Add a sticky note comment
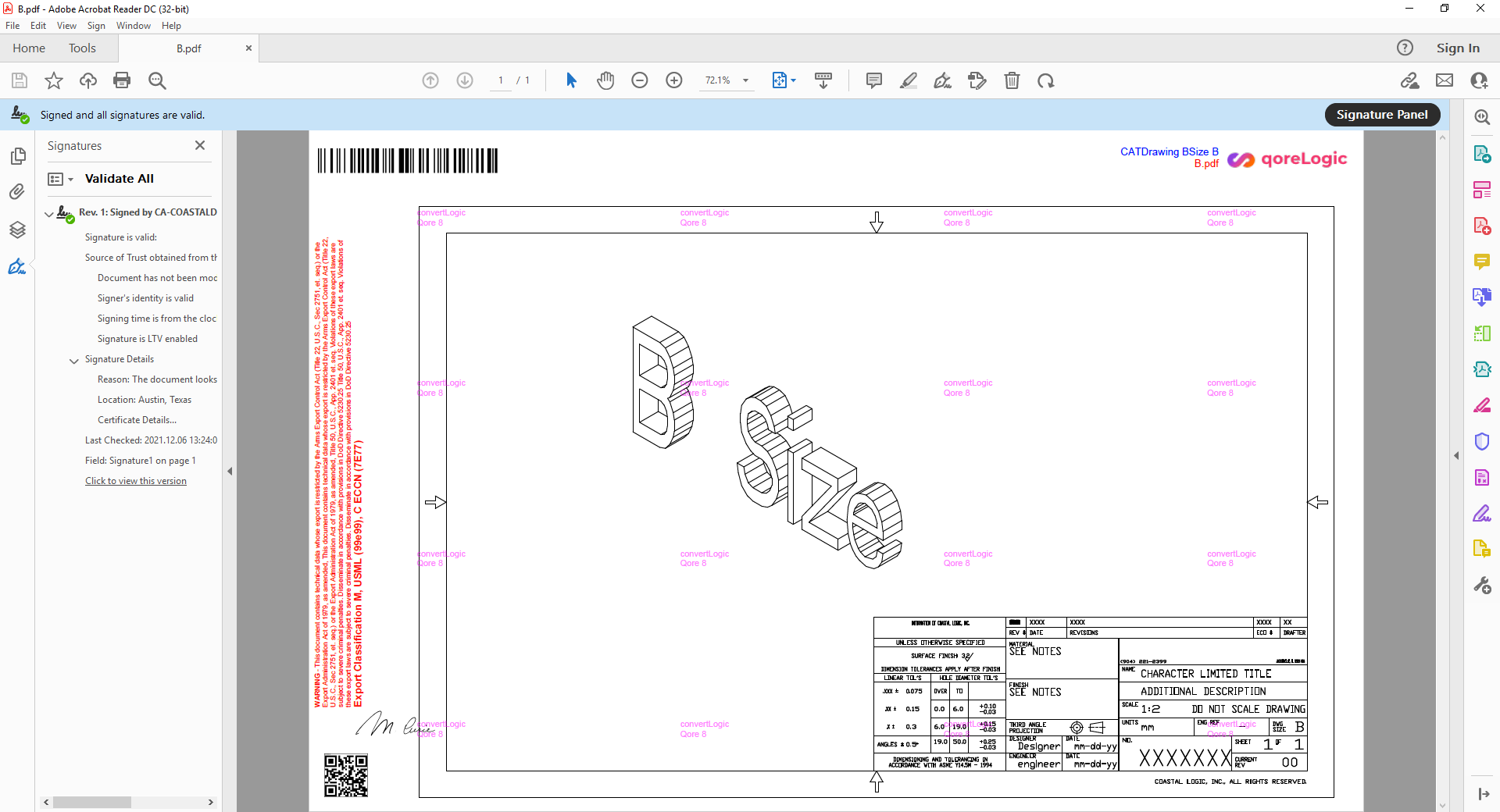The width and height of the screenshot is (1500, 812). pos(874,80)
